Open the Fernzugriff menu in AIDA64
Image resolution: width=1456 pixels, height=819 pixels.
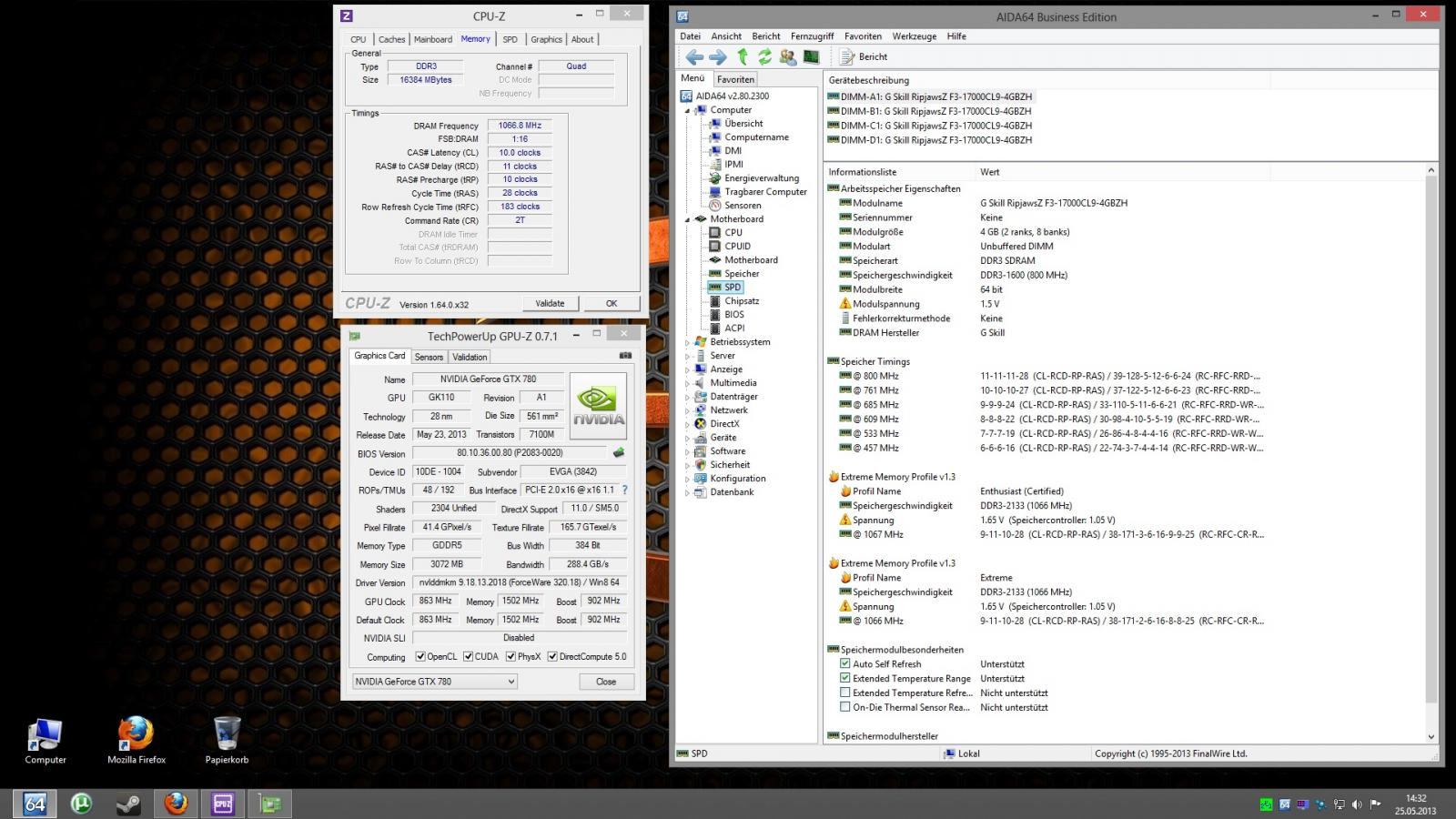813,36
